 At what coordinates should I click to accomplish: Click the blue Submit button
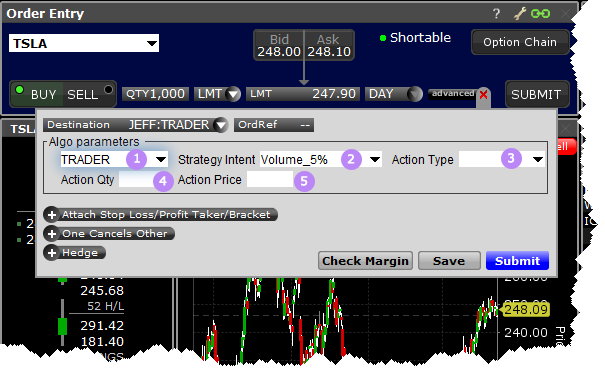[x=517, y=261]
